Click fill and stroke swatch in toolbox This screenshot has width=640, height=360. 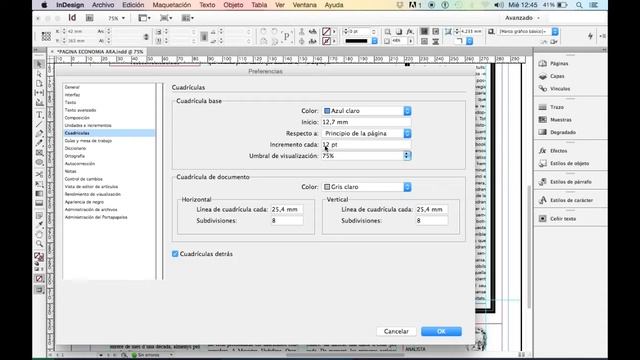click(x=39, y=257)
